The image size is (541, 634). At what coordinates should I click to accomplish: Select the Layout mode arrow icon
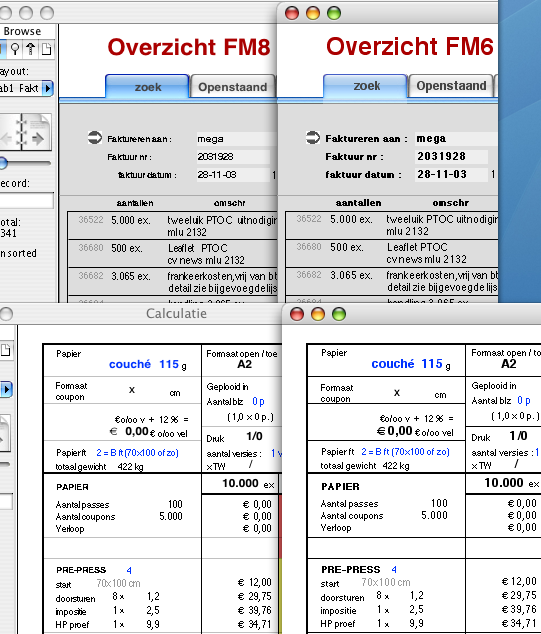coord(31,49)
